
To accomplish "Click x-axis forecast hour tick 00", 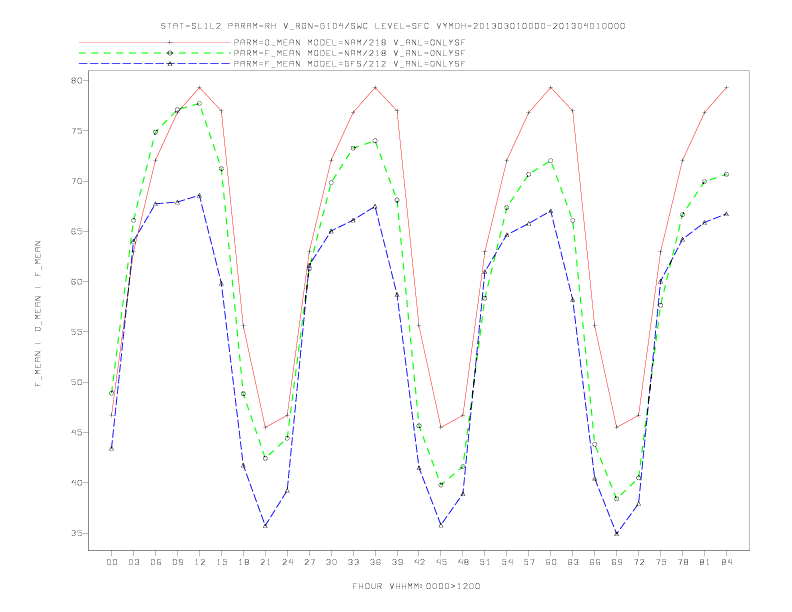I will point(112,562).
